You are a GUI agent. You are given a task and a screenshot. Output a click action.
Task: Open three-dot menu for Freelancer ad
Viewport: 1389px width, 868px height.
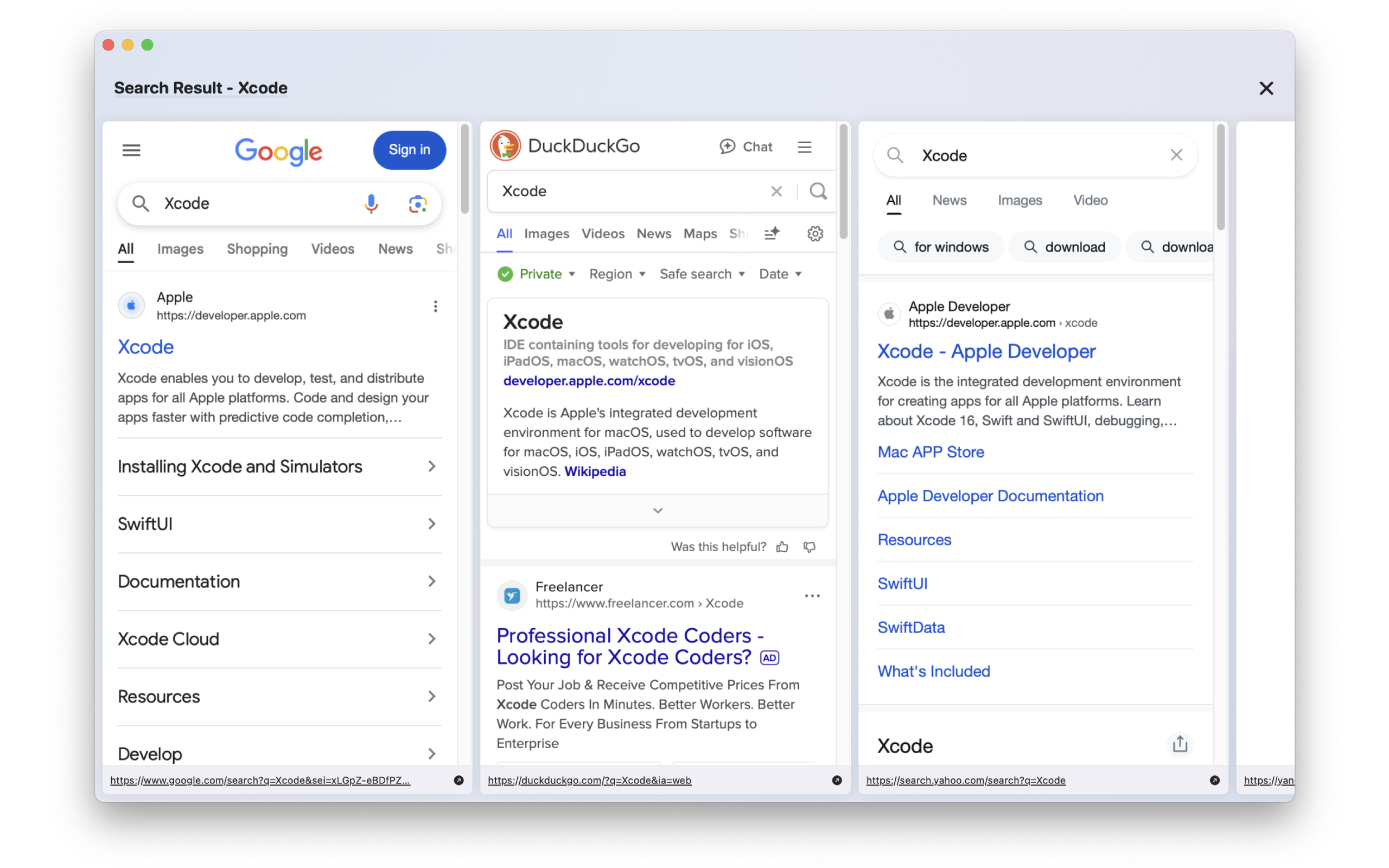pyautogui.click(x=812, y=596)
